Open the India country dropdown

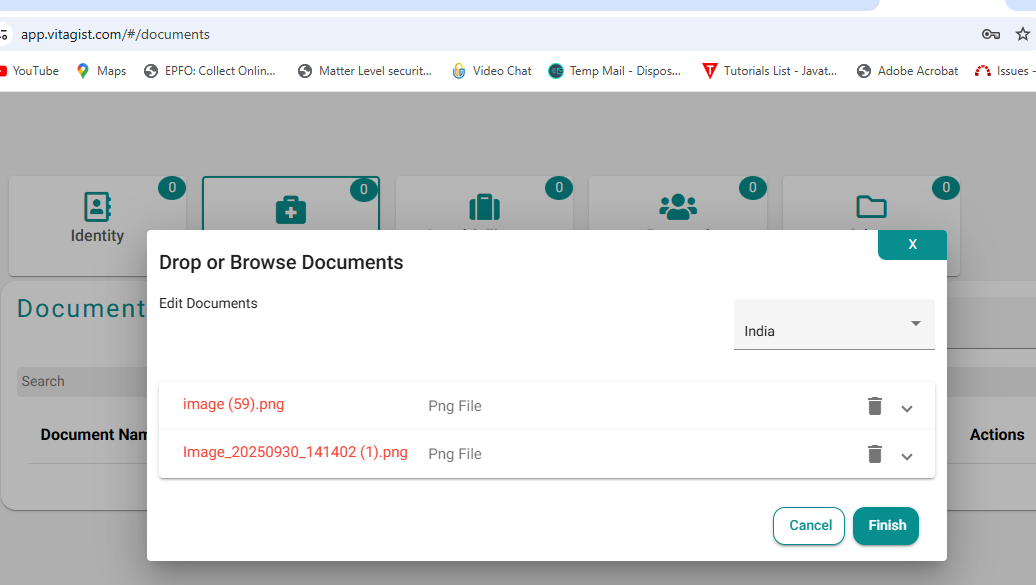click(834, 325)
